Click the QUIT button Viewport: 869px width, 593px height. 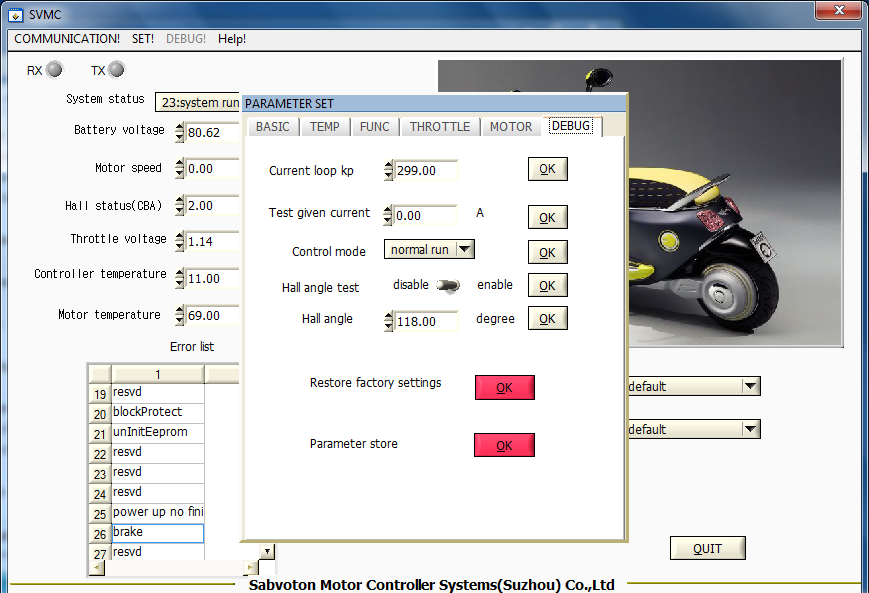pyautogui.click(x=708, y=548)
